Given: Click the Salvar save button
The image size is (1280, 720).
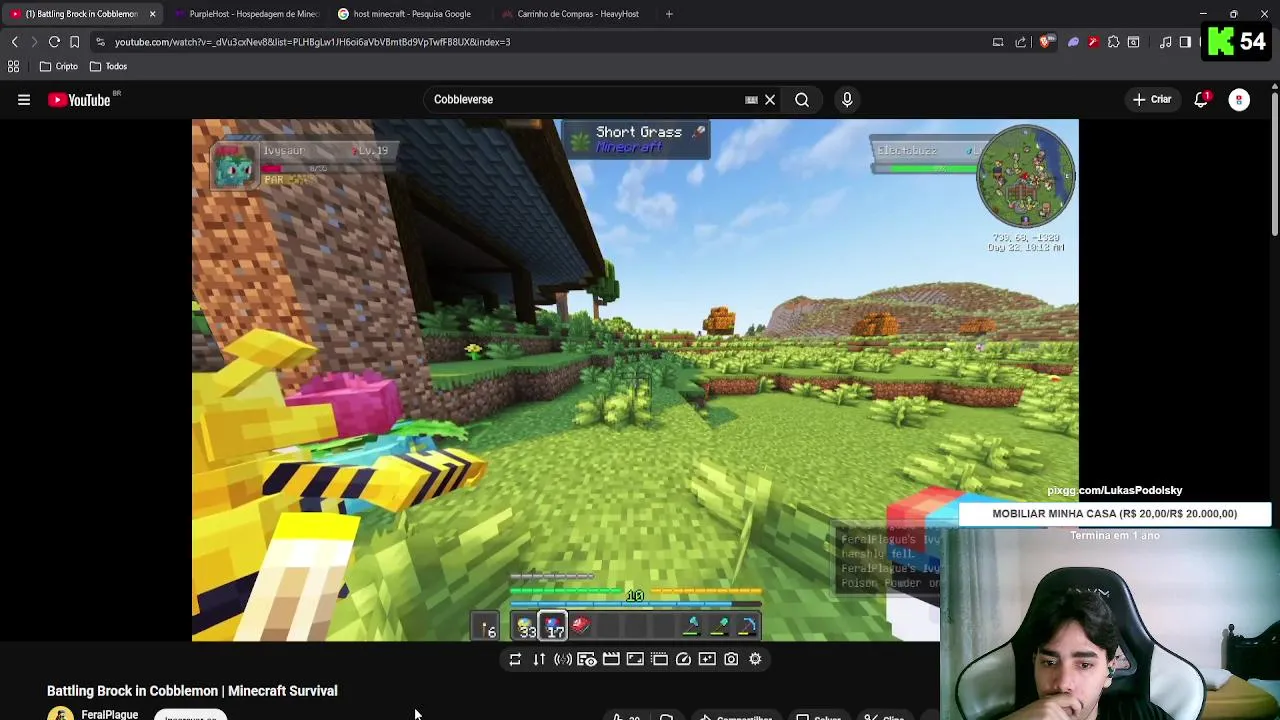Looking at the screenshot, I should point(818,716).
